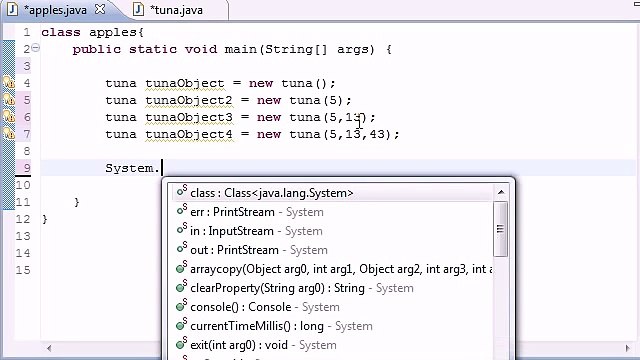
Task: Pick console() : Console suggestion
Action: 333,307
